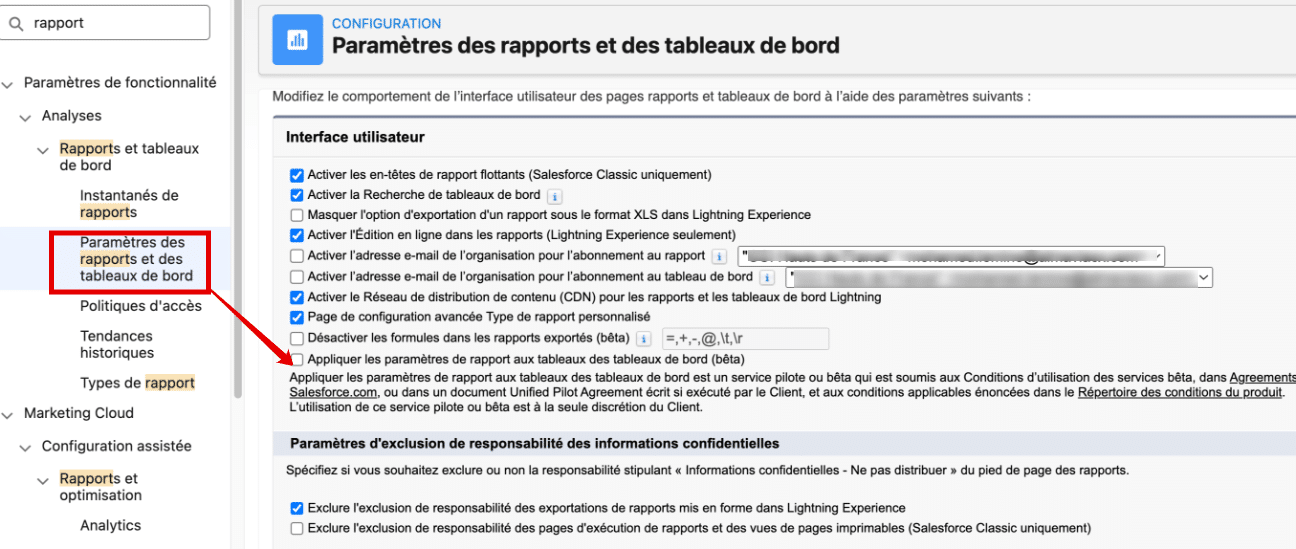This screenshot has width=1296, height=549.
Task: Click the search magnifier icon in sidebar
Action: 16,23
